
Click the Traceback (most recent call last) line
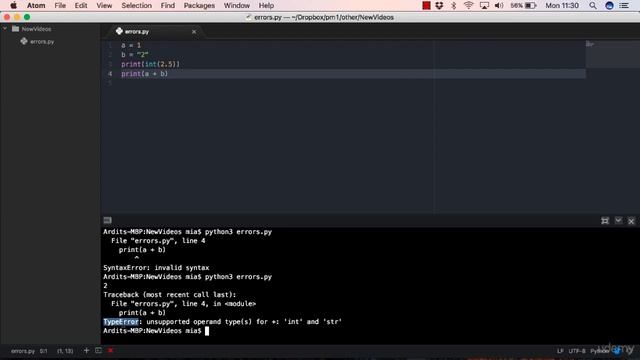click(x=169, y=295)
